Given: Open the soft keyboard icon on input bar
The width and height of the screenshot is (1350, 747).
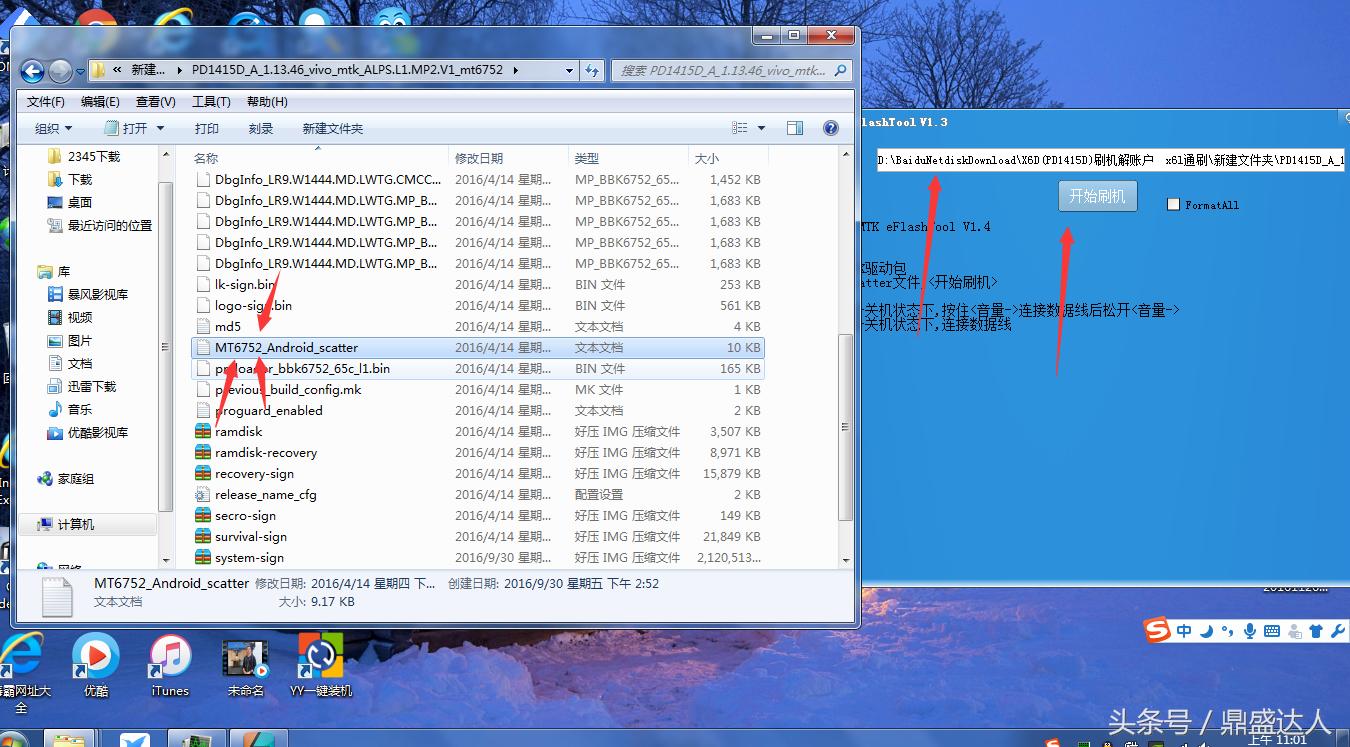Looking at the screenshot, I should 1272,631.
